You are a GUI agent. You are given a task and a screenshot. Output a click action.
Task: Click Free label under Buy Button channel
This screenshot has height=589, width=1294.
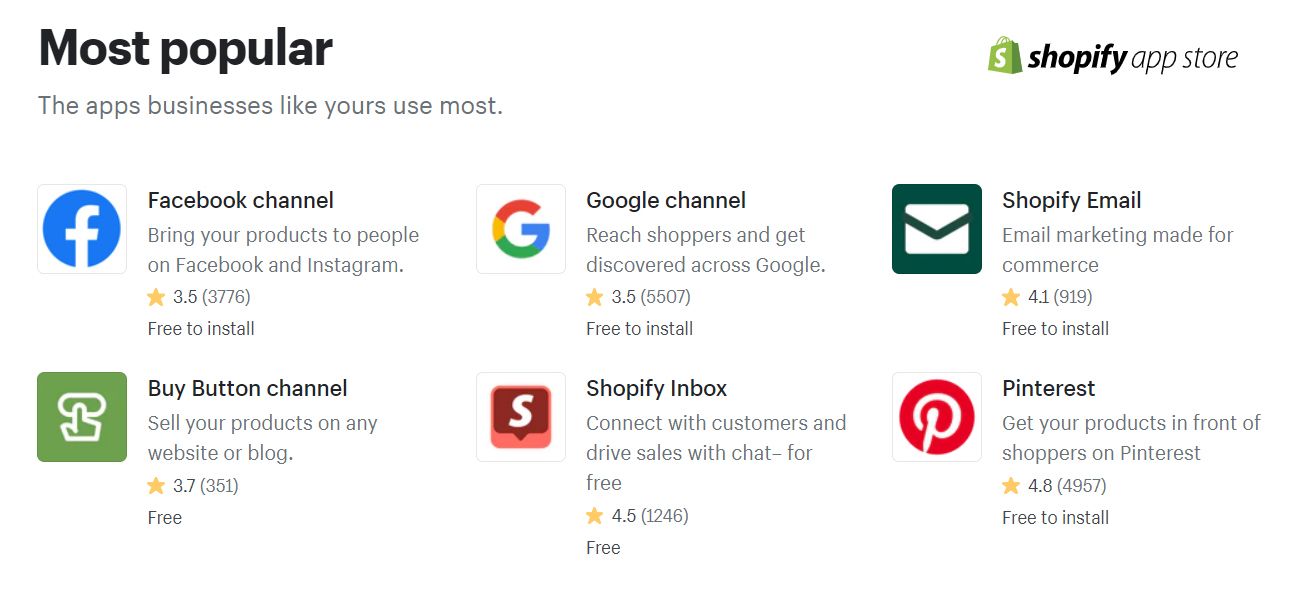coord(165,517)
